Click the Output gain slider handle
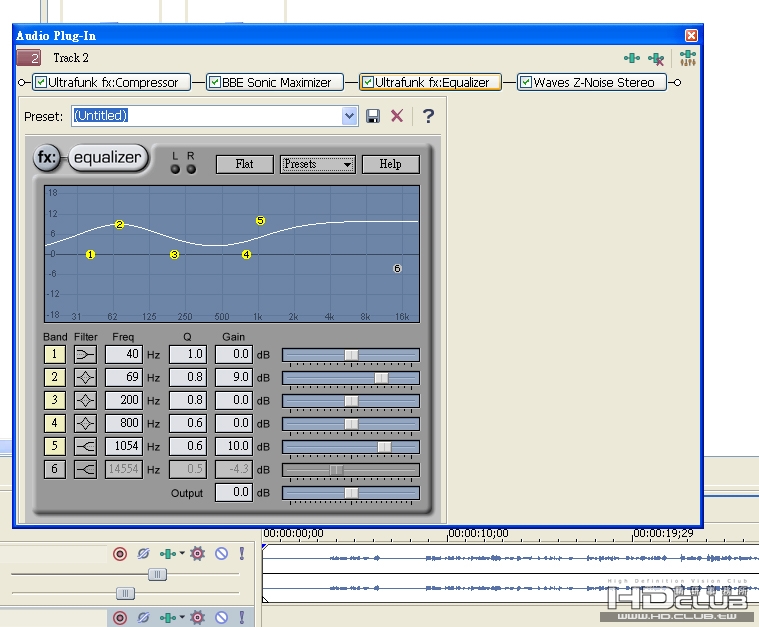This screenshot has width=759, height=627. click(351, 493)
